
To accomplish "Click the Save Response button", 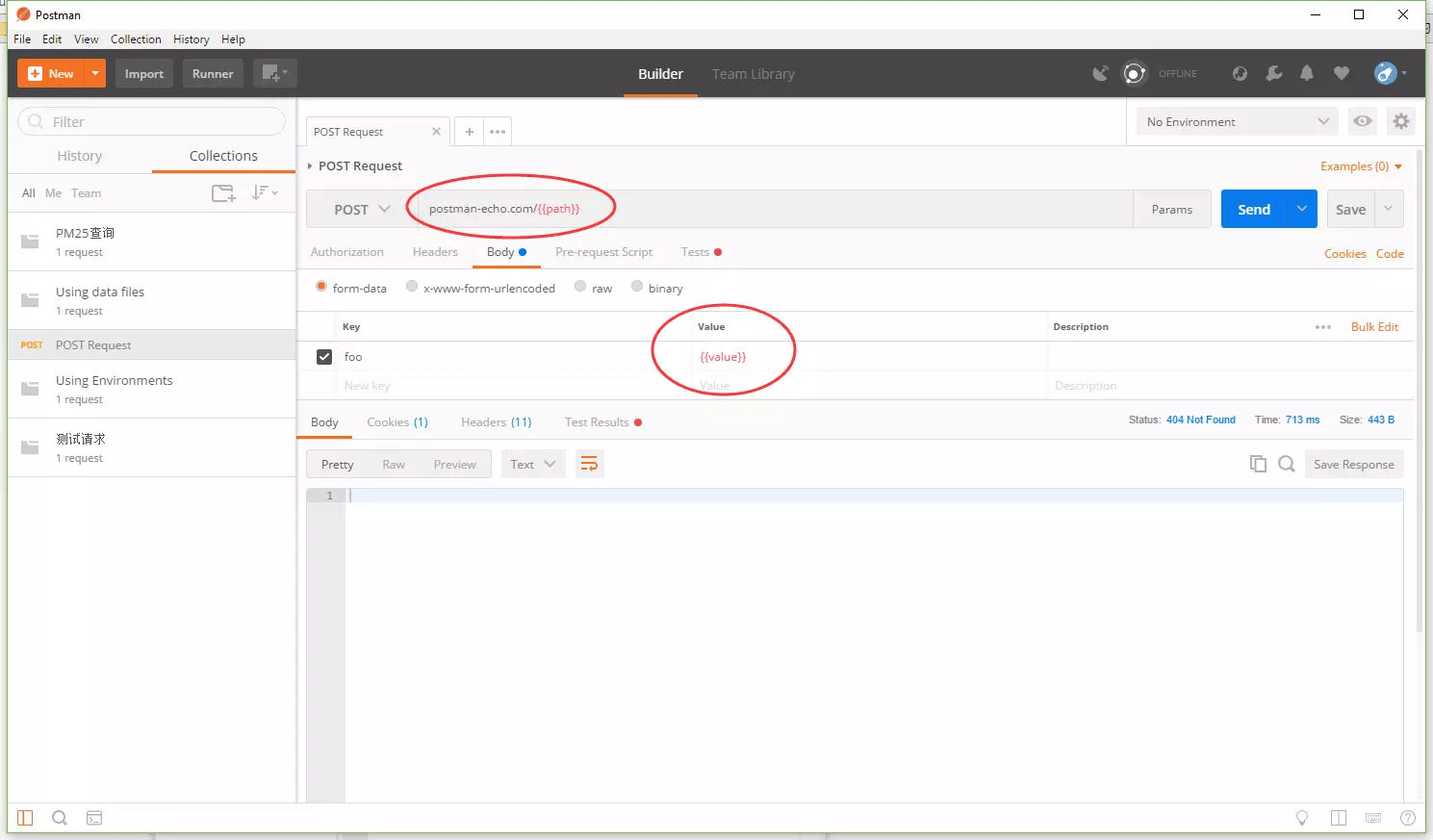I will tap(1354, 465).
